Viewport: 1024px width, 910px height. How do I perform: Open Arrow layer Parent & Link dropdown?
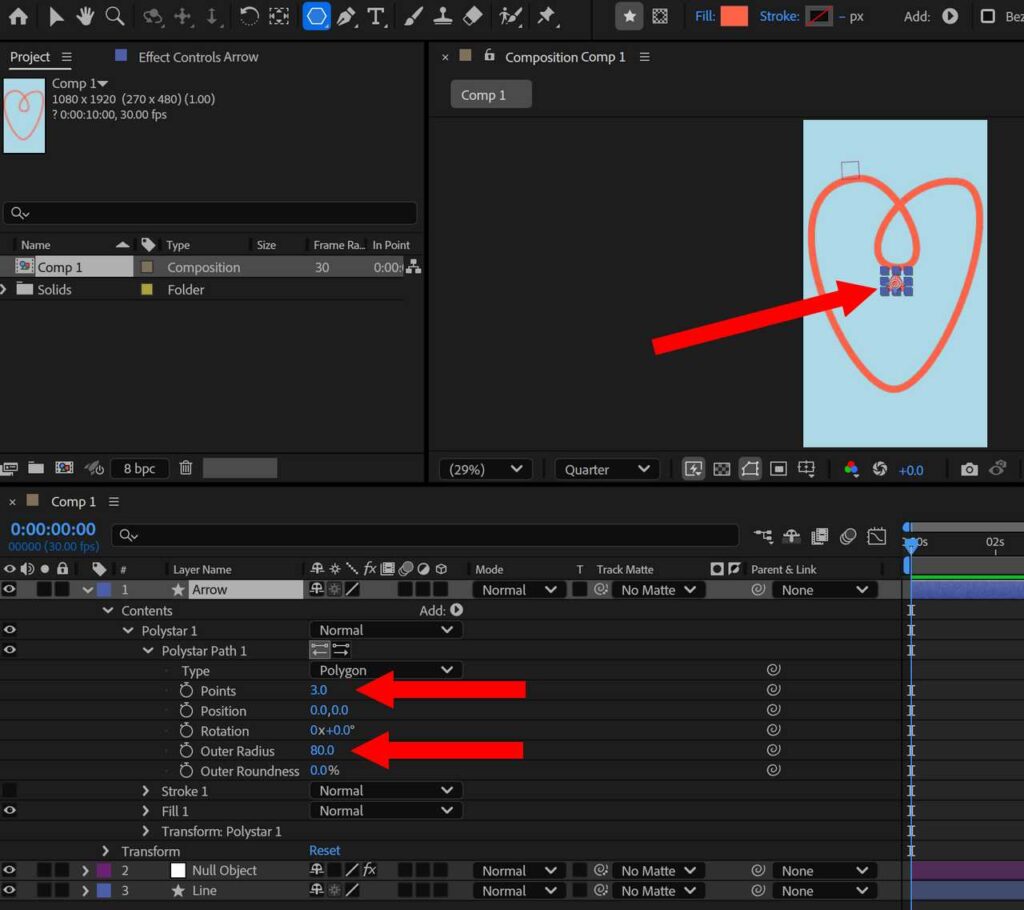[x=824, y=590]
